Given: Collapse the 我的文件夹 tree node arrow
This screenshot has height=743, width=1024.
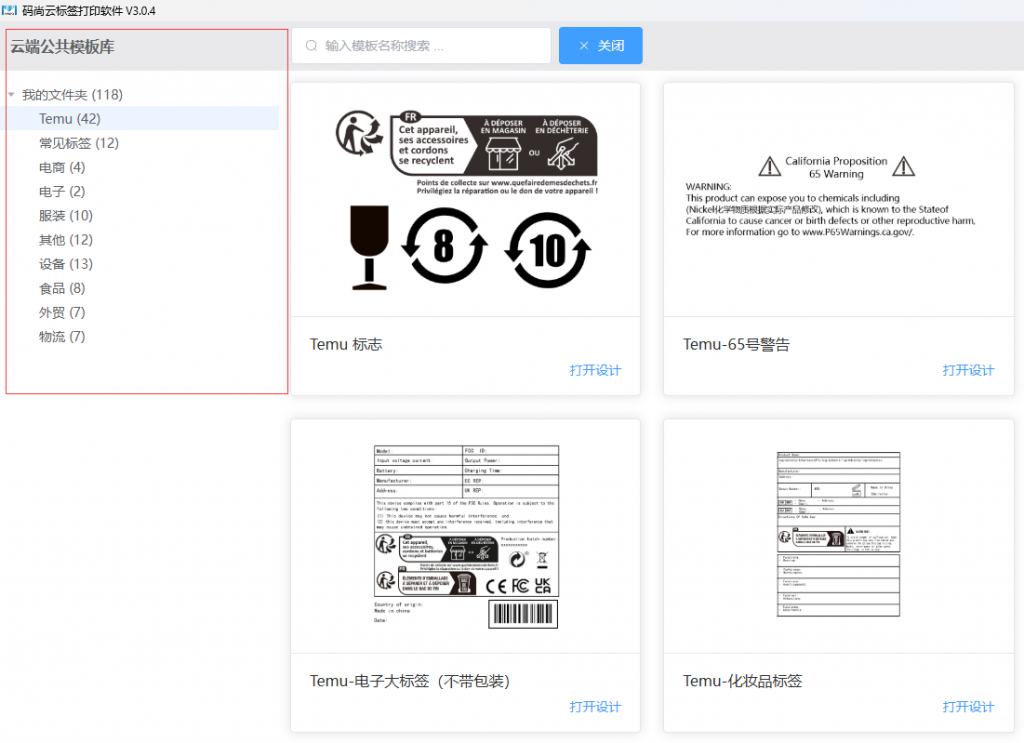Looking at the screenshot, I should pyautogui.click(x=11, y=95).
